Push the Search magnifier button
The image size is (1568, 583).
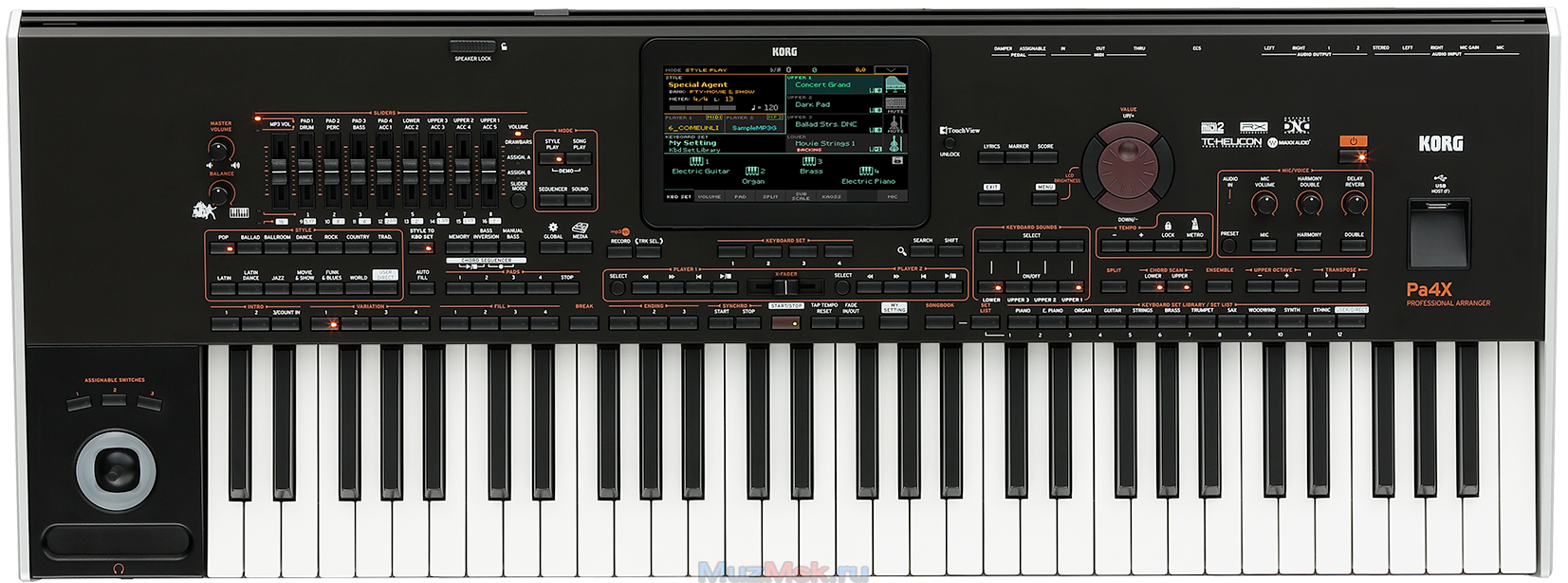[x=922, y=252]
